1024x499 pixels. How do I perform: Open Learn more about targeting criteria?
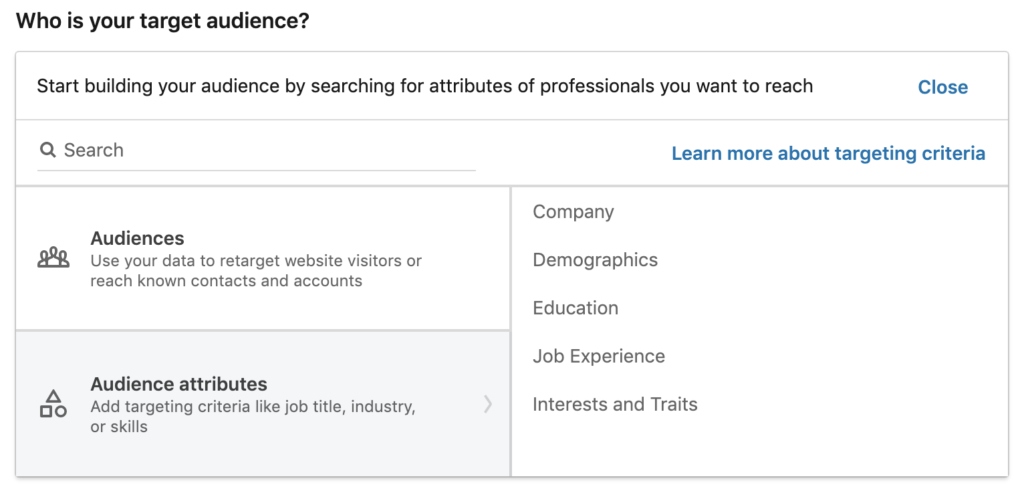point(828,153)
